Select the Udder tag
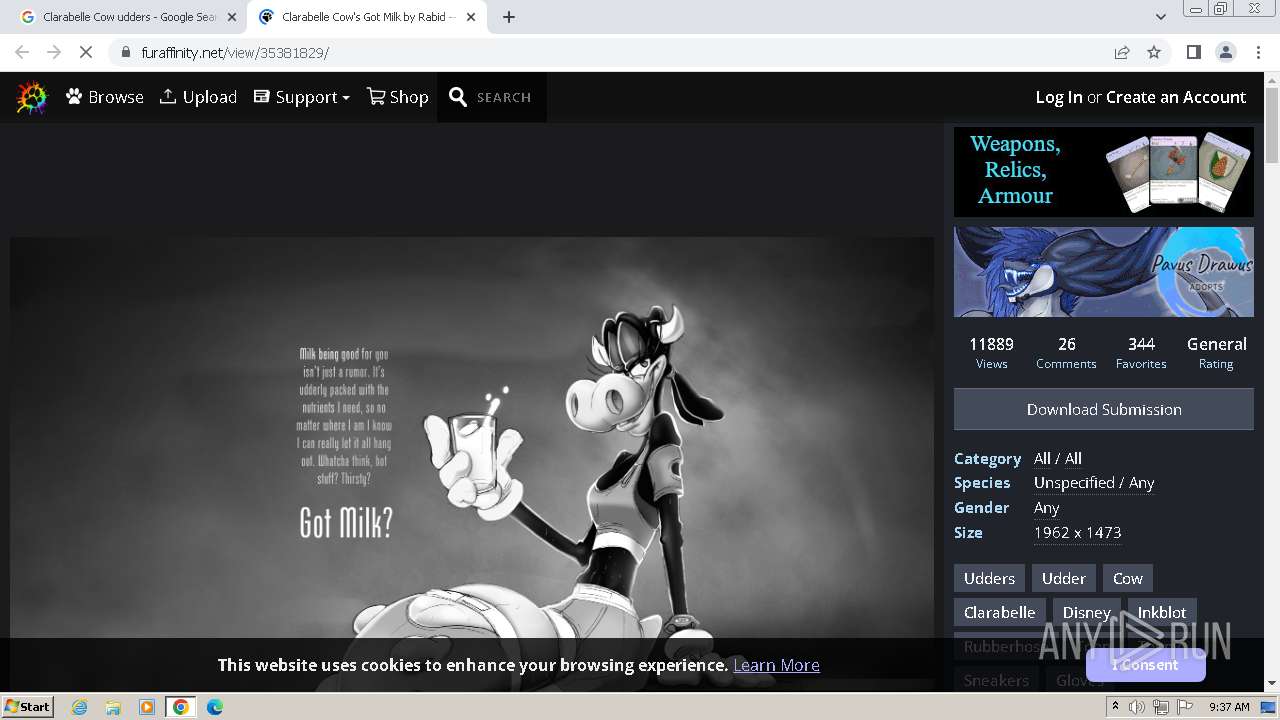 coord(1063,578)
